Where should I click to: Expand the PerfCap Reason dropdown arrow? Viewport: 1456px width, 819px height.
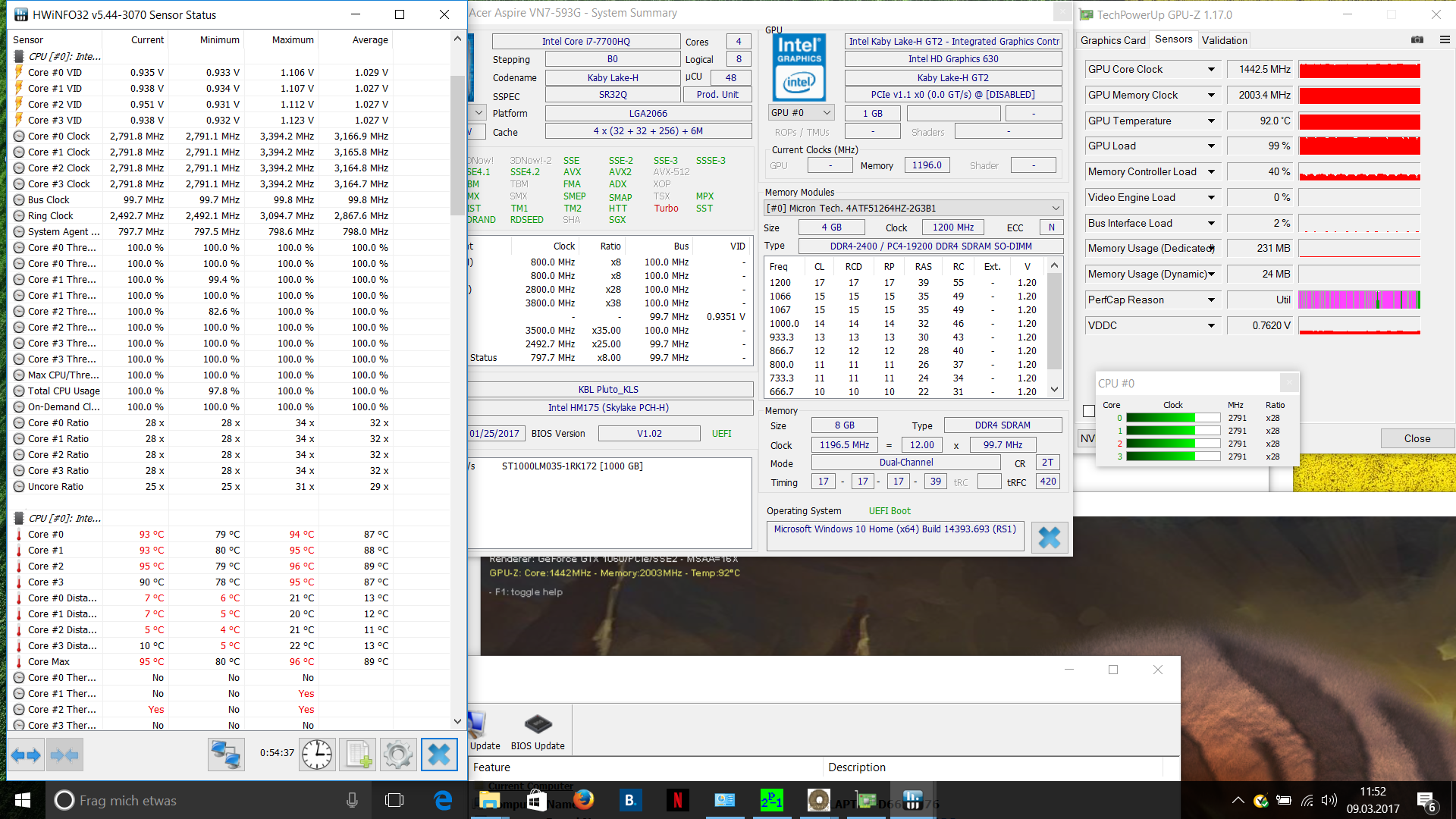click(x=1211, y=300)
